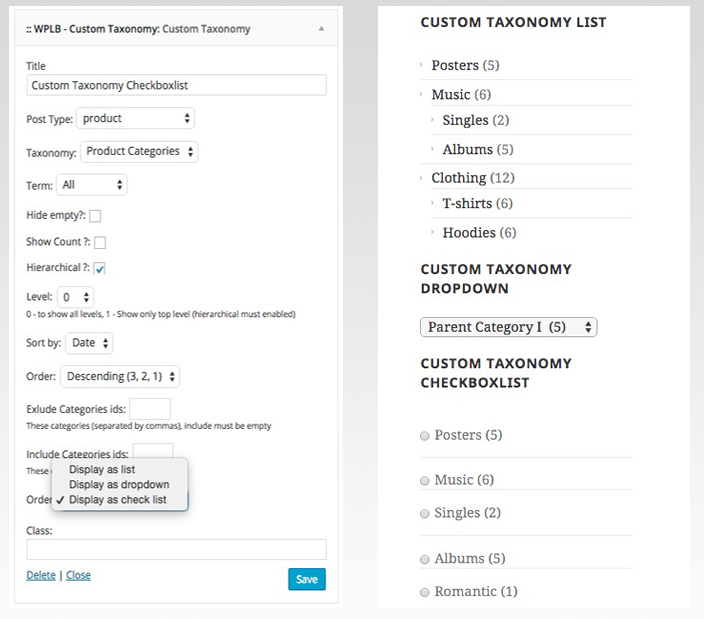Open the Taxonomy Product Categories dropdown
Viewport: 704px width, 619px height.
point(139,152)
